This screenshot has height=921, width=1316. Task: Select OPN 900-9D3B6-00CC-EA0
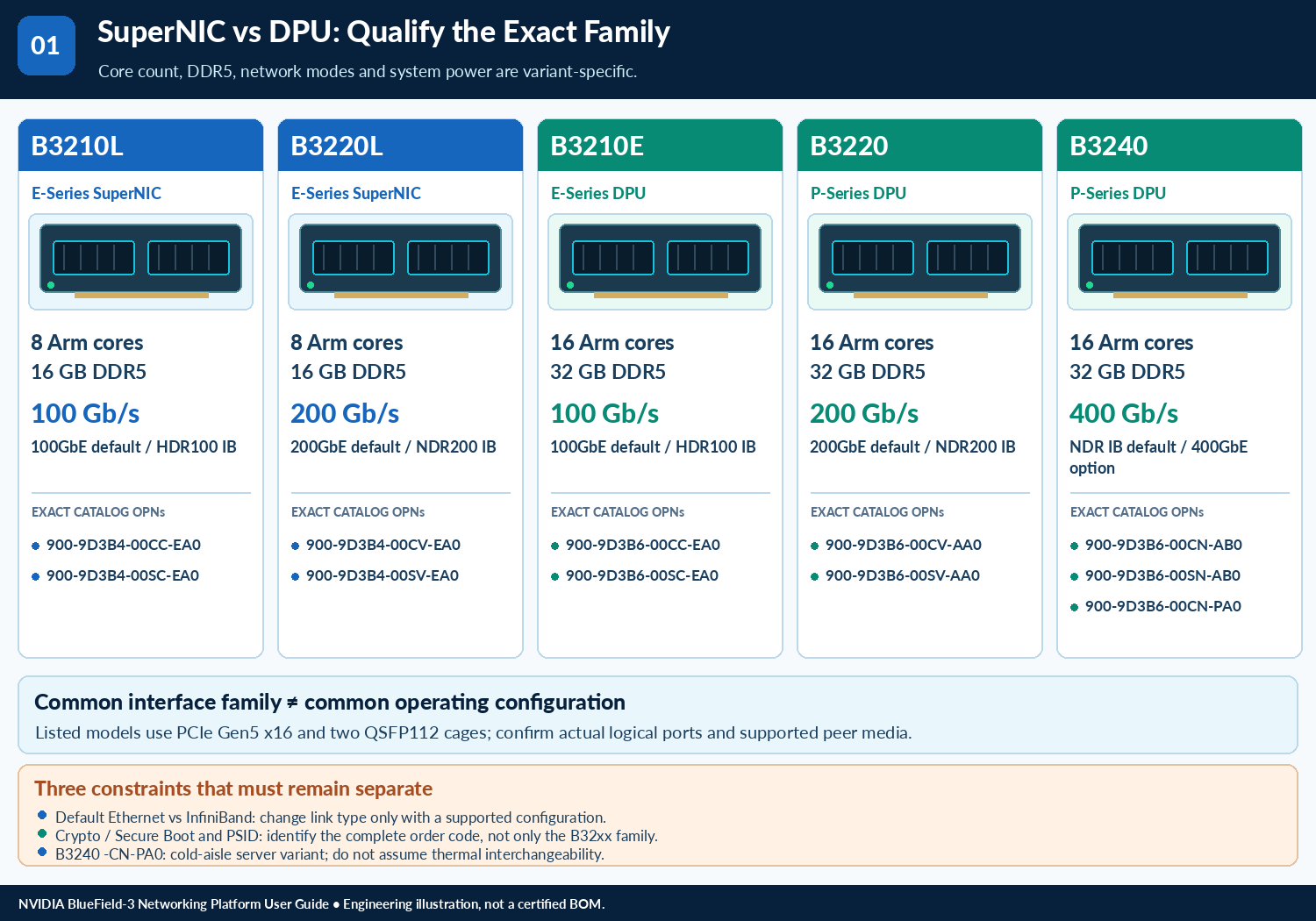click(643, 545)
